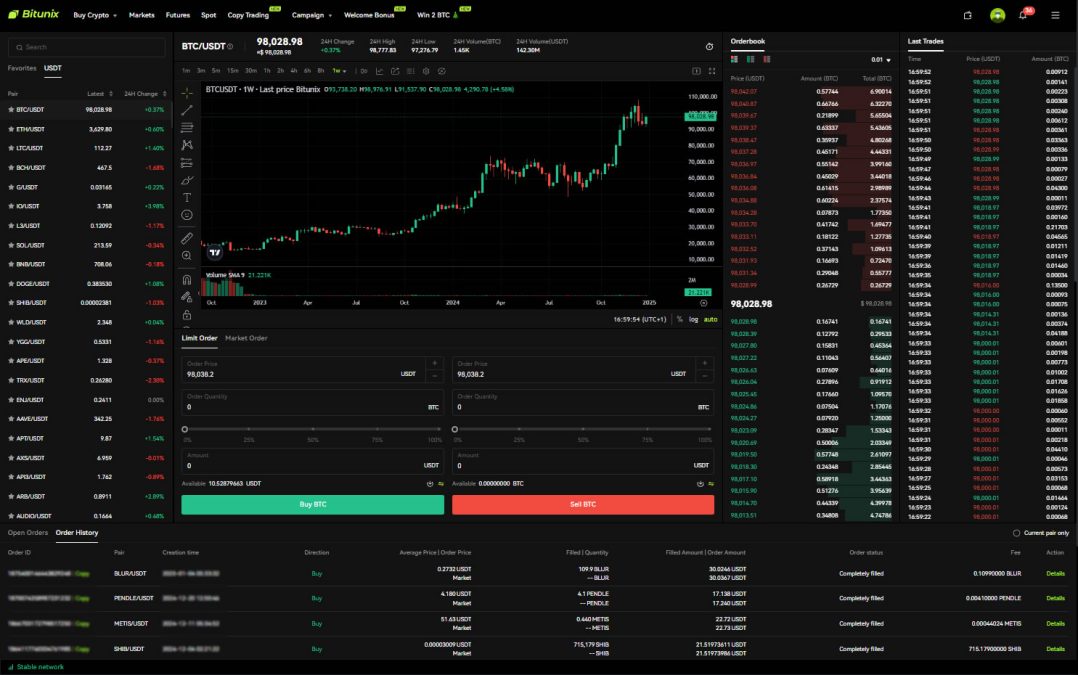Viewport: 1078px width, 675px height.
Task: Open Details for the BLUR/USDT order
Action: coord(1055,573)
